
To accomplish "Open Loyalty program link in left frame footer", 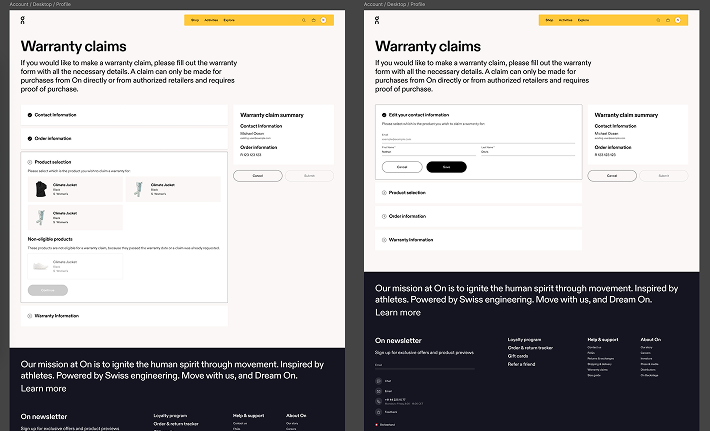I will point(170,416).
